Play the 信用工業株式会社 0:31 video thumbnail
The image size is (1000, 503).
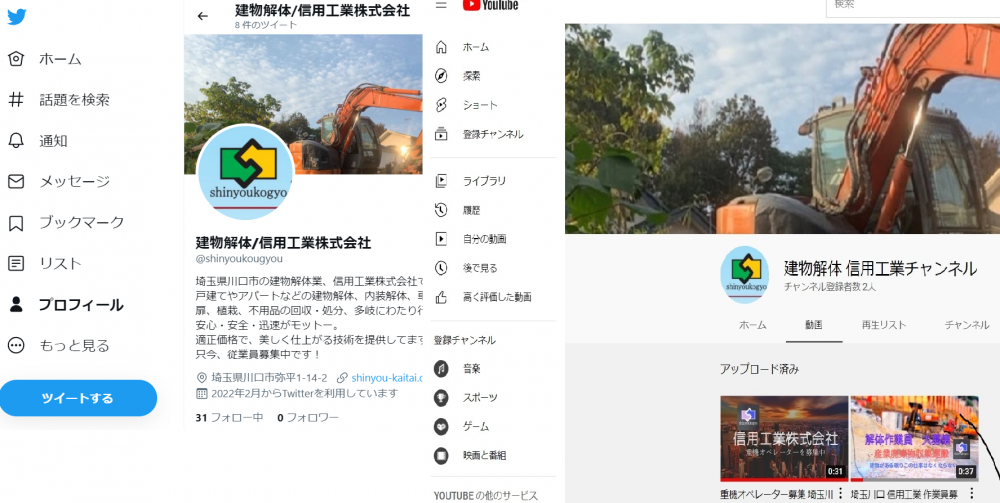(784, 438)
